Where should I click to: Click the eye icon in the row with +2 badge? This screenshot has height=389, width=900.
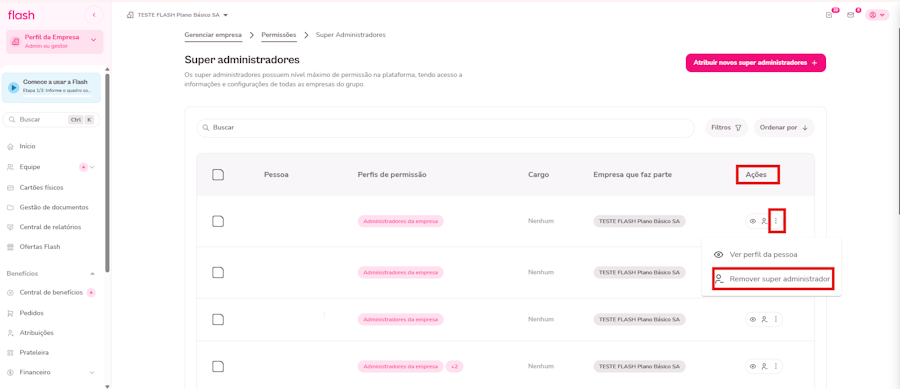(x=753, y=366)
